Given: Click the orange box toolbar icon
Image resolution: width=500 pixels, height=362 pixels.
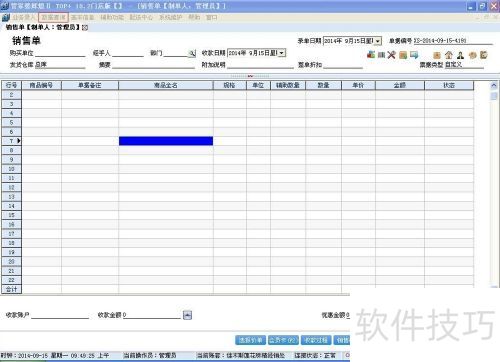Looking at the screenshot, I should 437,55.
